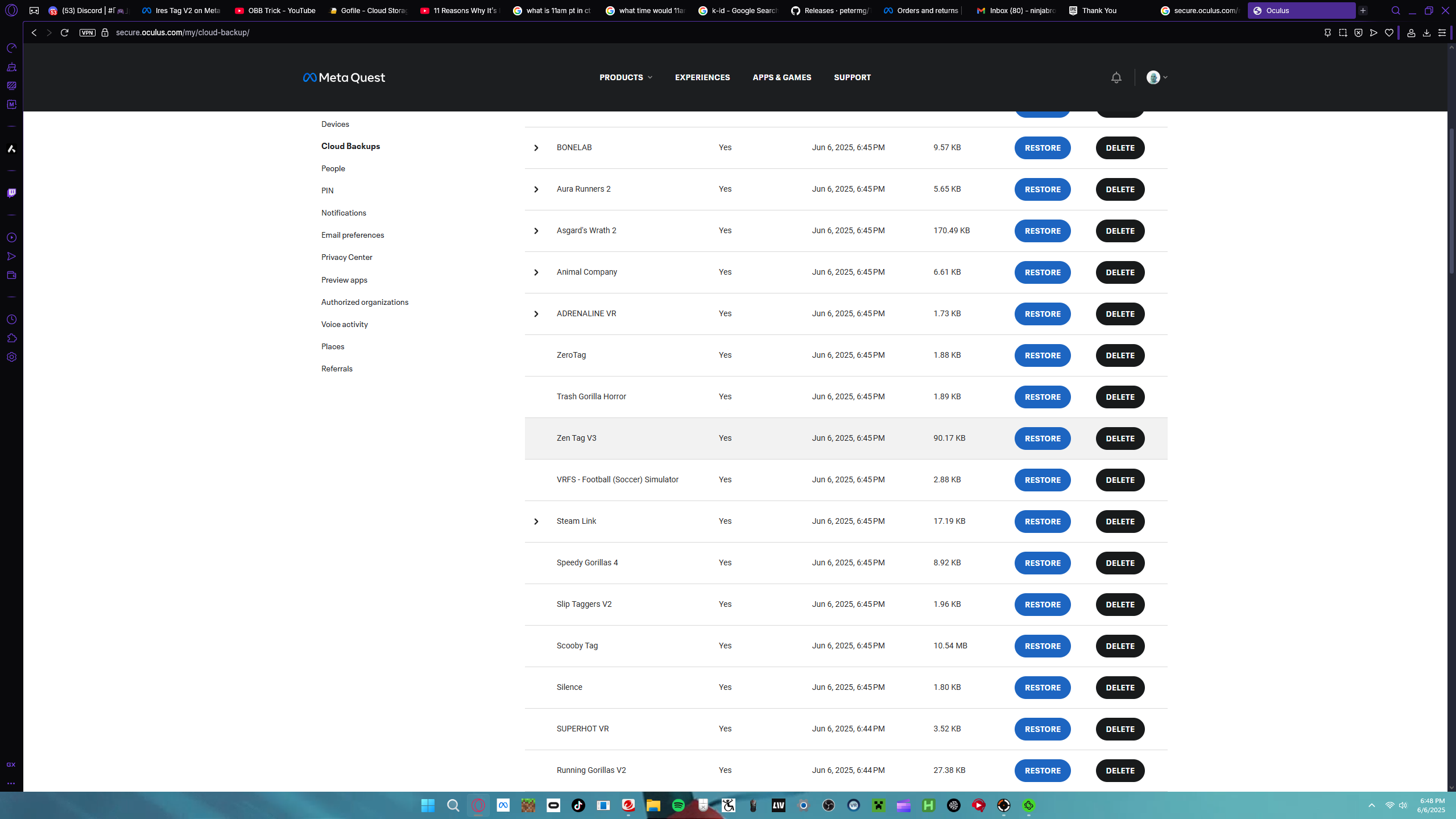1456x819 pixels.
Task: Open People settings in sidebar
Action: (333, 168)
